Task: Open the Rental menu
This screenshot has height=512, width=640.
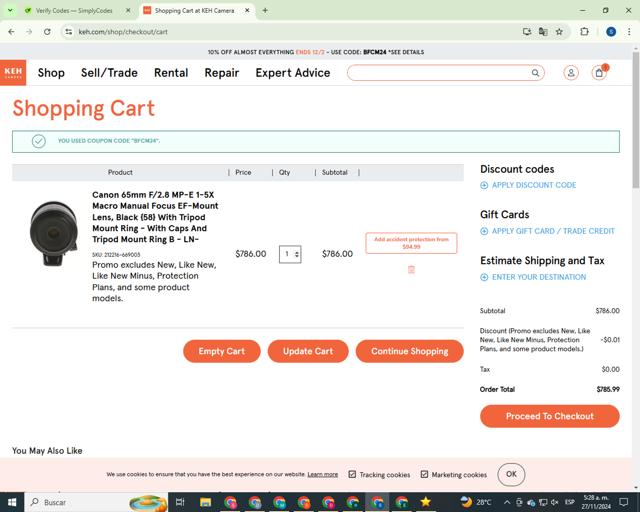Action: point(171,73)
